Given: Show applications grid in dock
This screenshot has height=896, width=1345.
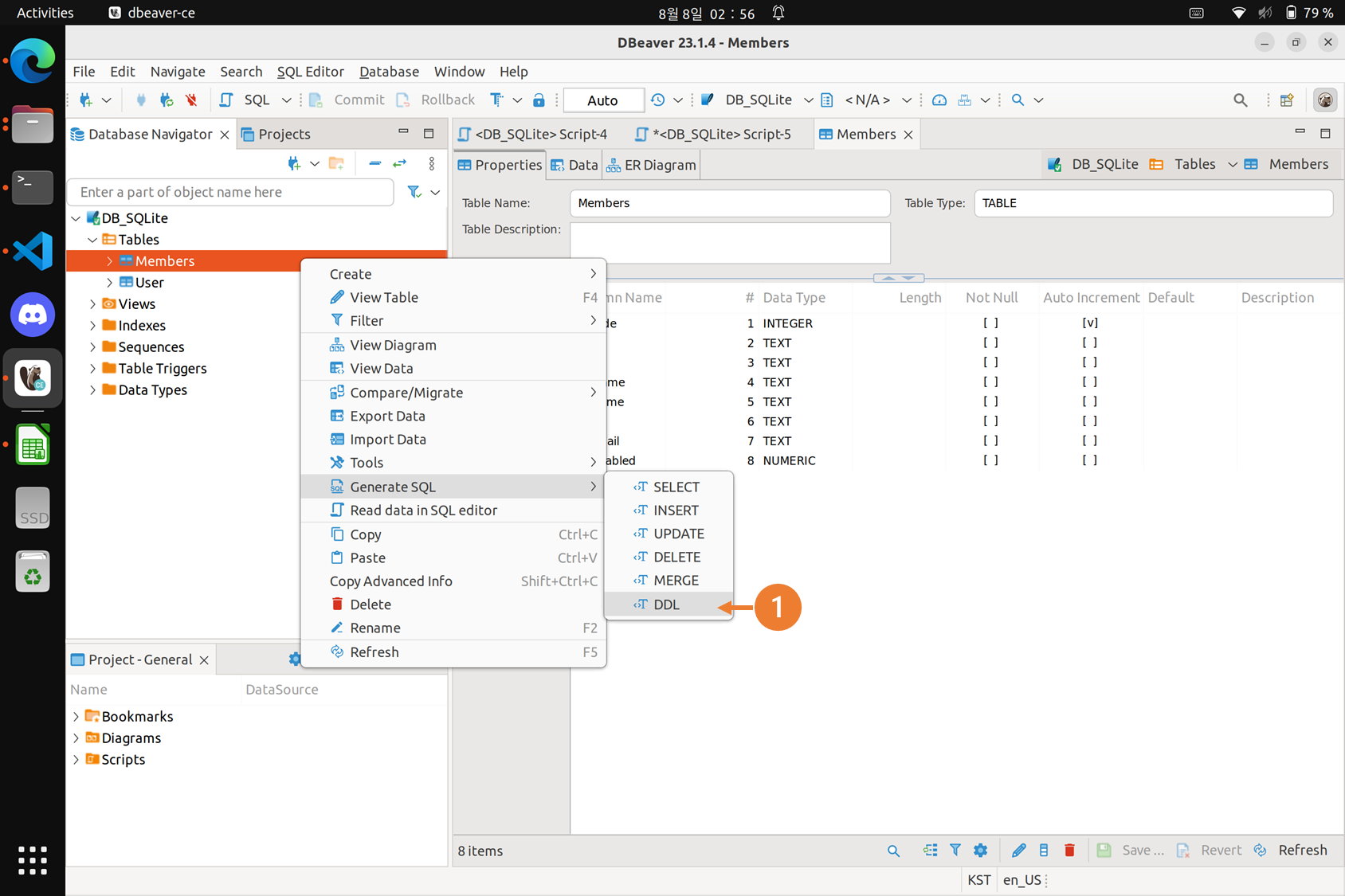Looking at the screenshot, I should (33, 860).
